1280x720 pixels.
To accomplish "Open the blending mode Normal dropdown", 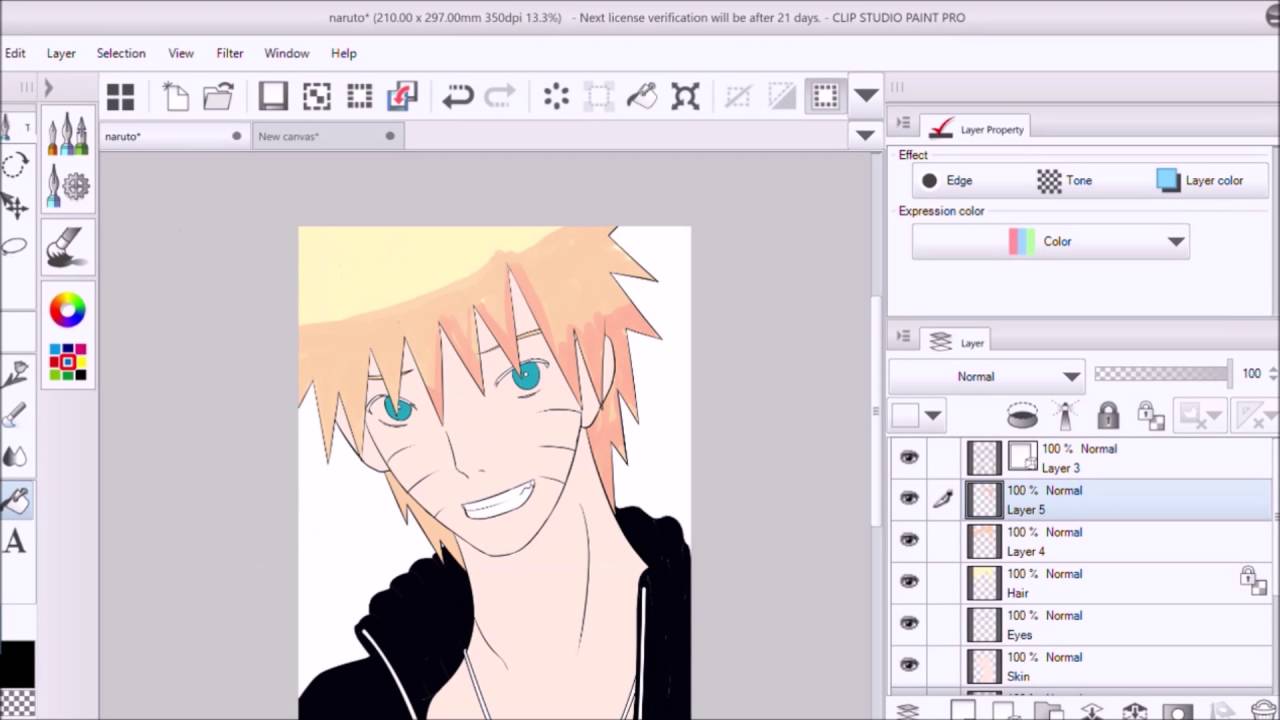I will [986, 376].
